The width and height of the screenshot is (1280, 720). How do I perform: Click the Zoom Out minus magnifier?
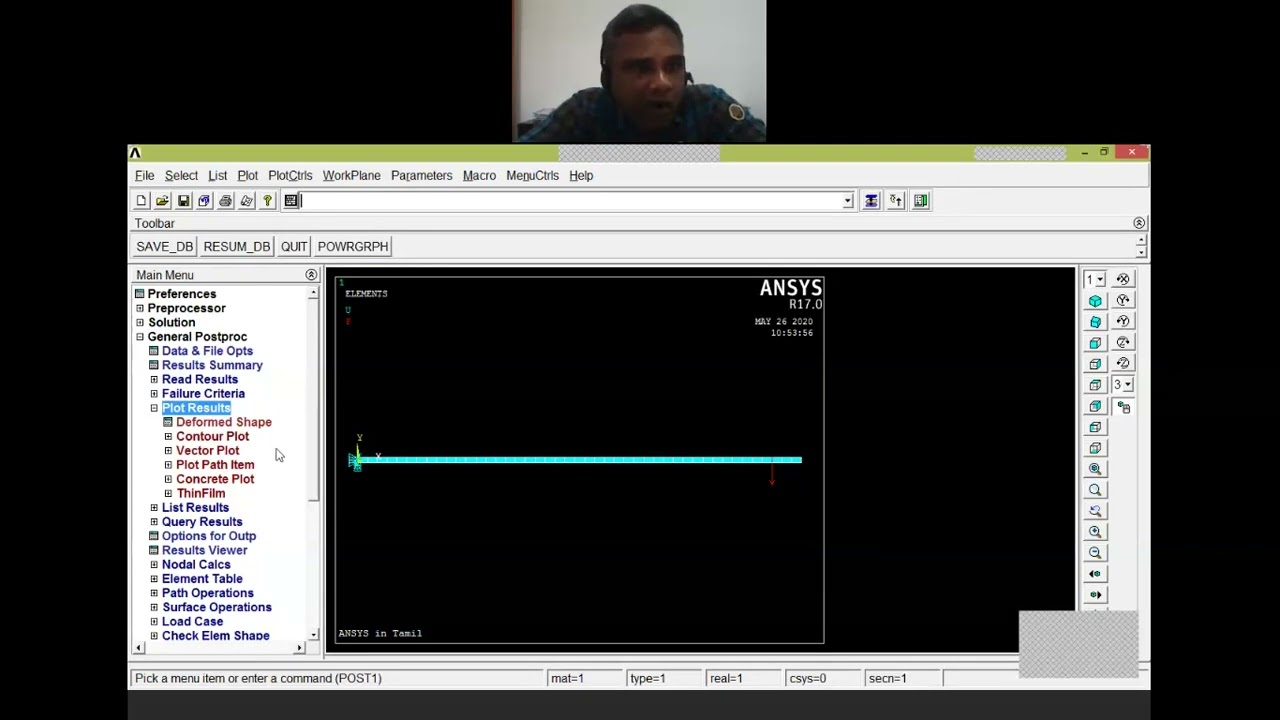point(1095,553)
